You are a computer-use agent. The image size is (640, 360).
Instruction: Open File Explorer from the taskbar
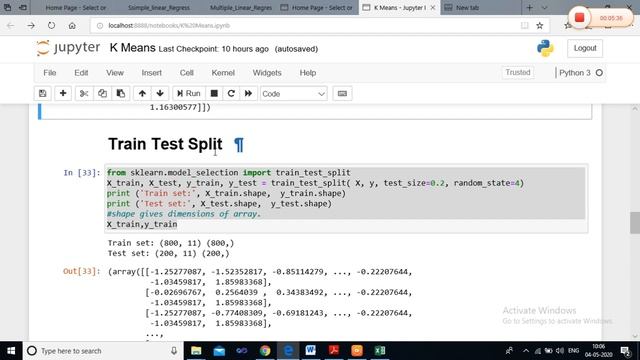tap(196, 351)
